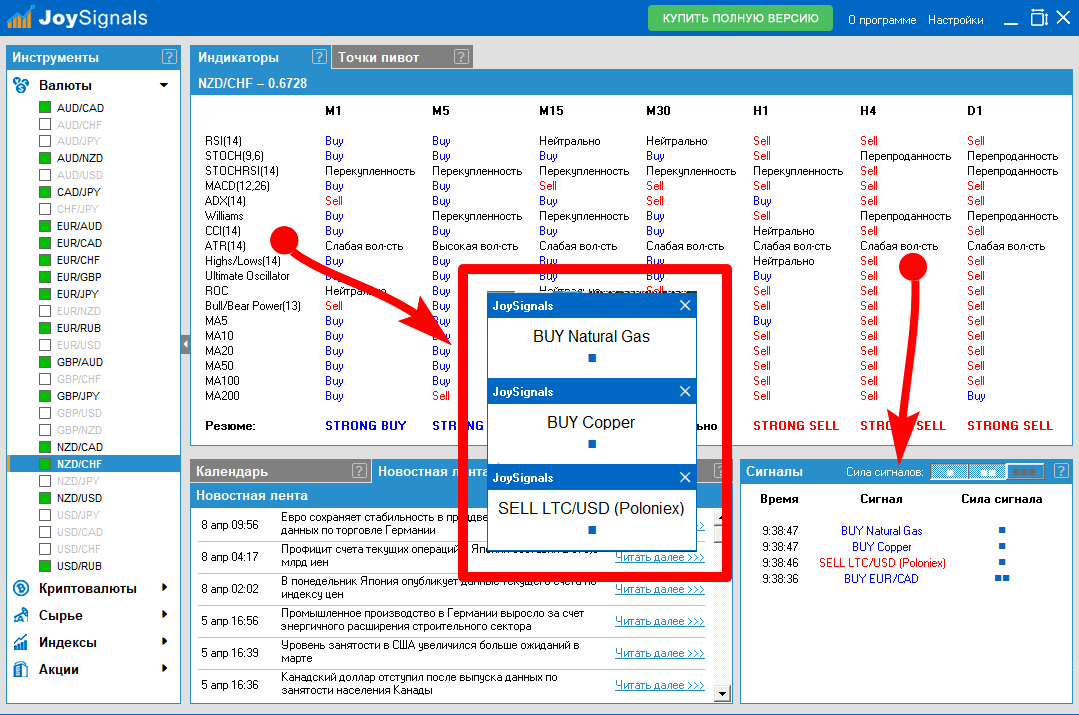Image resolution: width=1079 pixels, height=715 pixels.
Task: Enable the USD/JPY checkbox
Action: (x=45, y=515)
